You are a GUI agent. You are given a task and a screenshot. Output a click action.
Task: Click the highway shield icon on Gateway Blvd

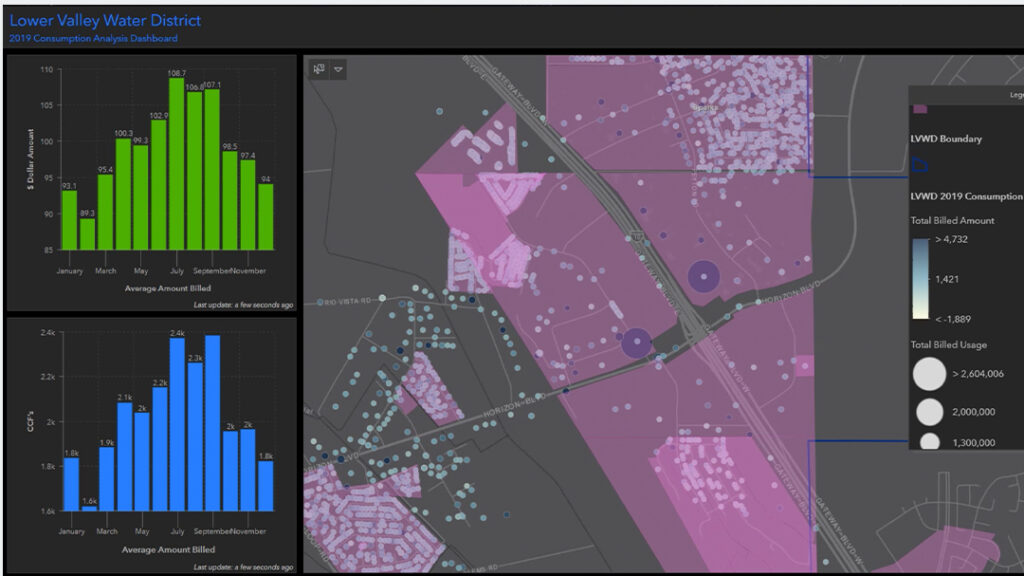pos(637,237)
